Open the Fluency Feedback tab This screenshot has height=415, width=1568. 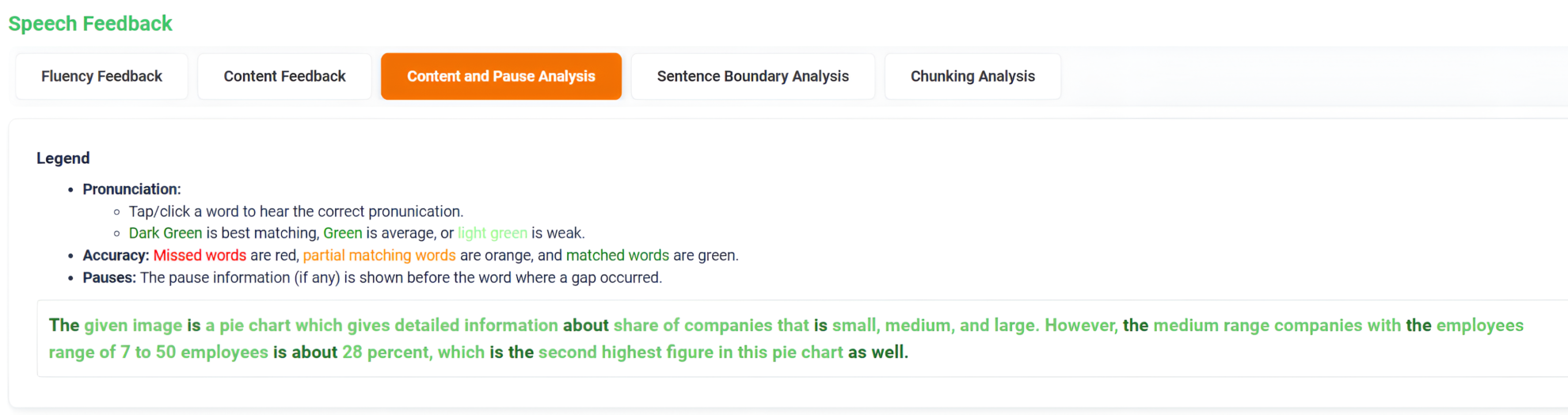click(101, 76)
